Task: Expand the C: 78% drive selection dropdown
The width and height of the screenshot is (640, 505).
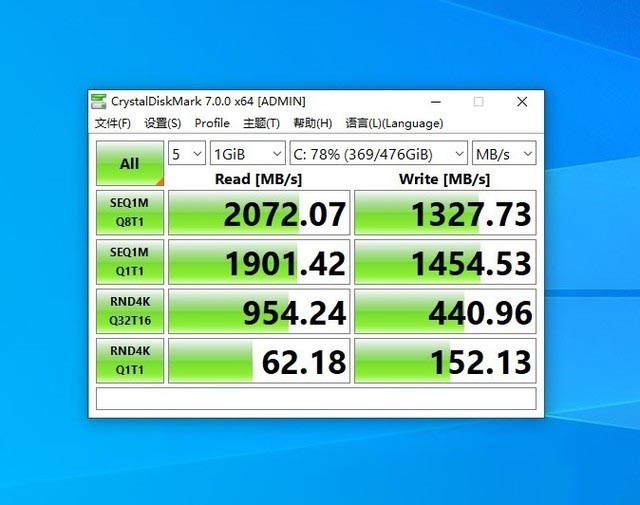Action: (x=379, y=154)
